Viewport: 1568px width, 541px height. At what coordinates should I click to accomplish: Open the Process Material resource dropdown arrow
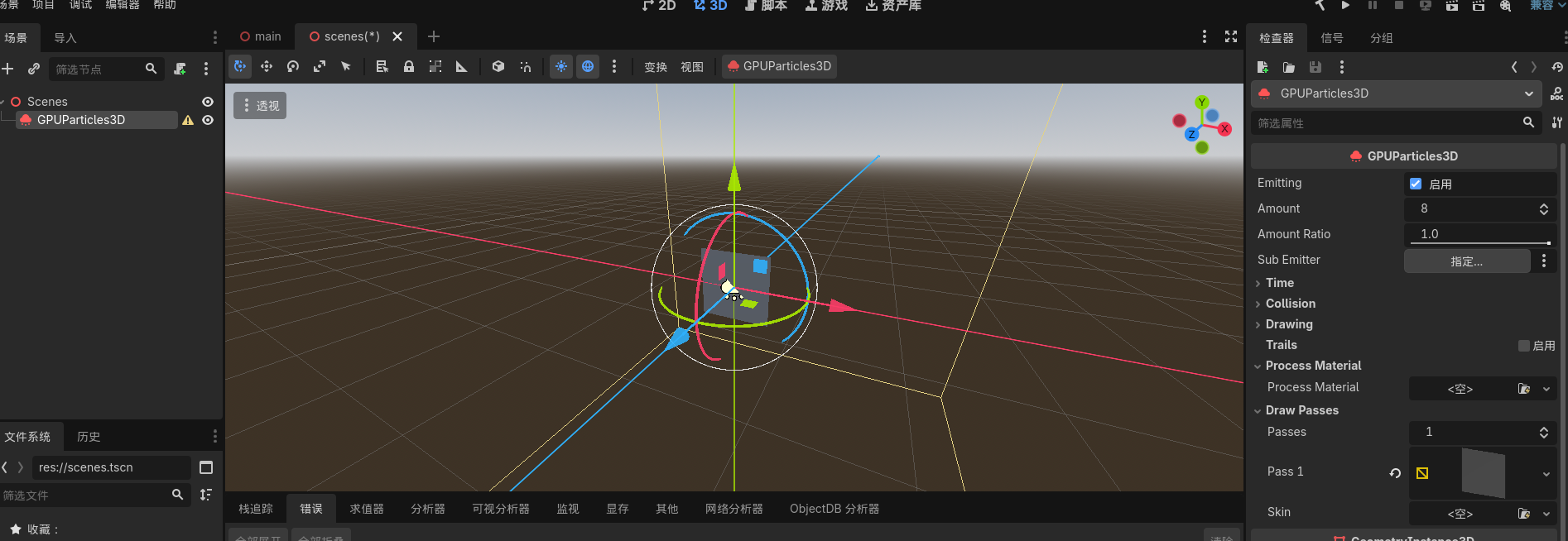pos(1546,389)
